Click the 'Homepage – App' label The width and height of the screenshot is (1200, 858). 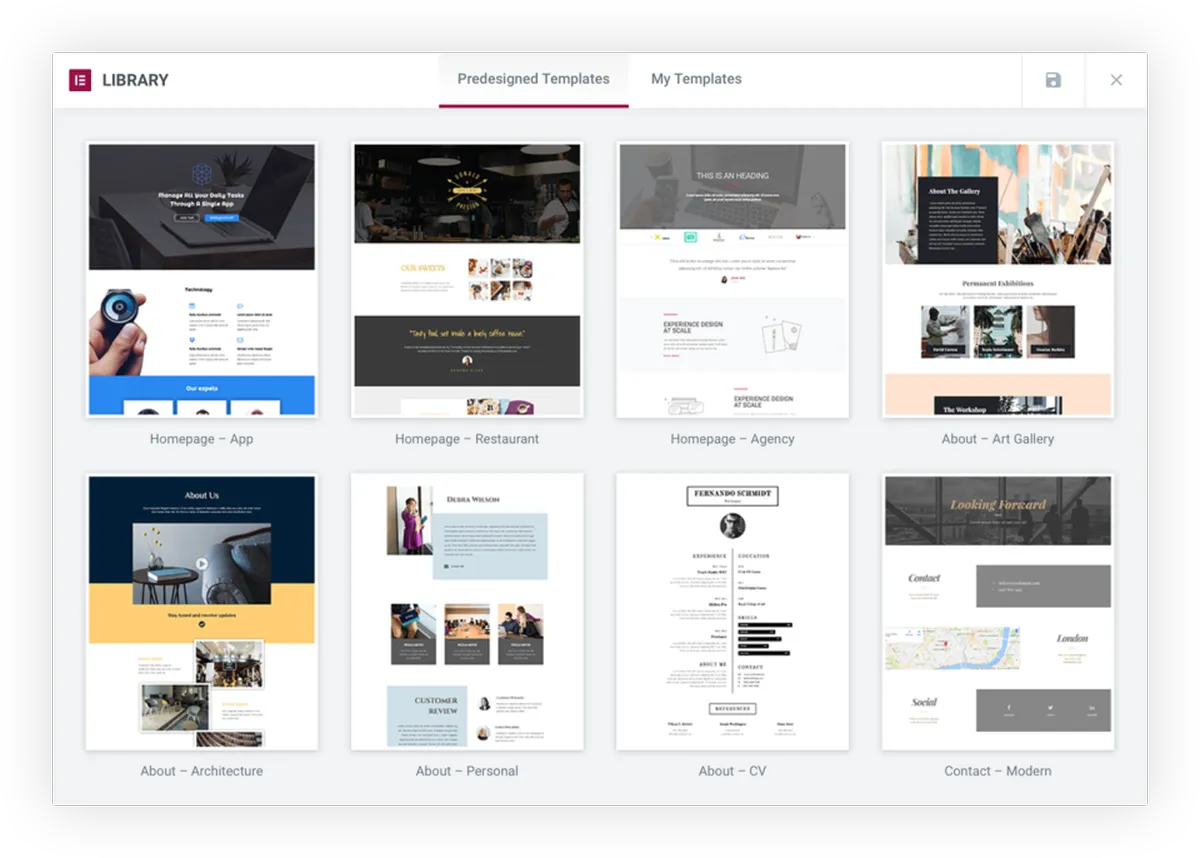pos(202,439)
